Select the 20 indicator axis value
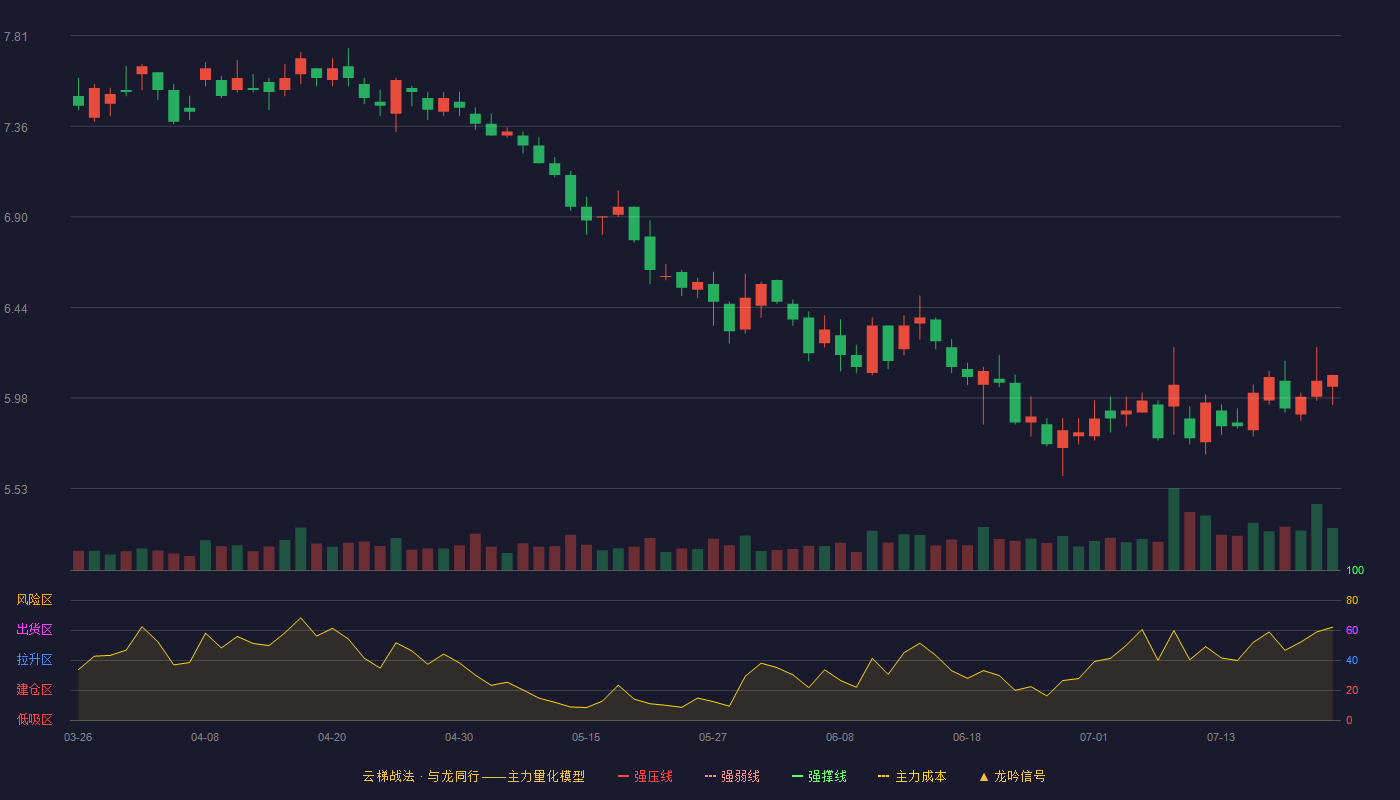 (1352, 691)
